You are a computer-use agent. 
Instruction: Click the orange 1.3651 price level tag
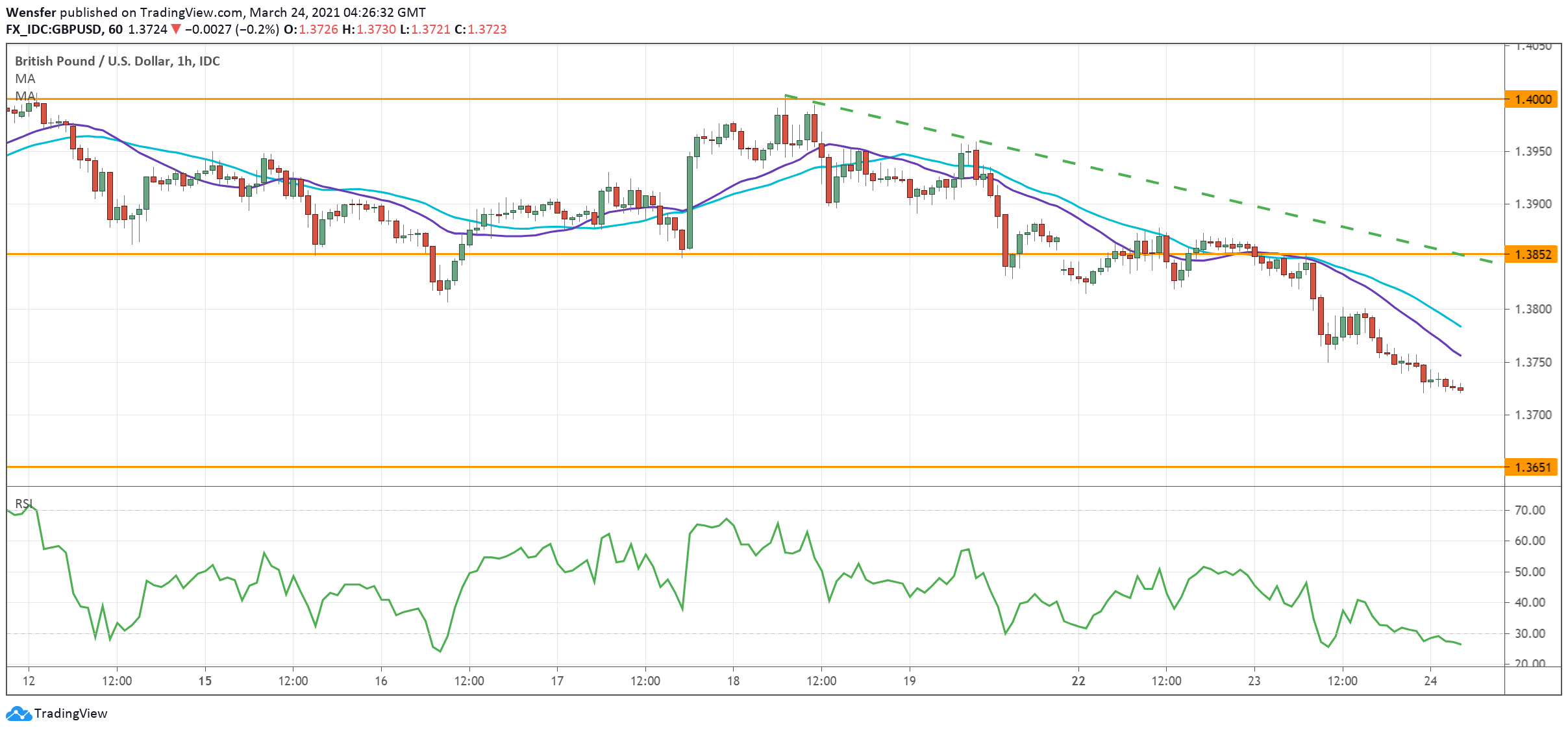[1532, 467]
